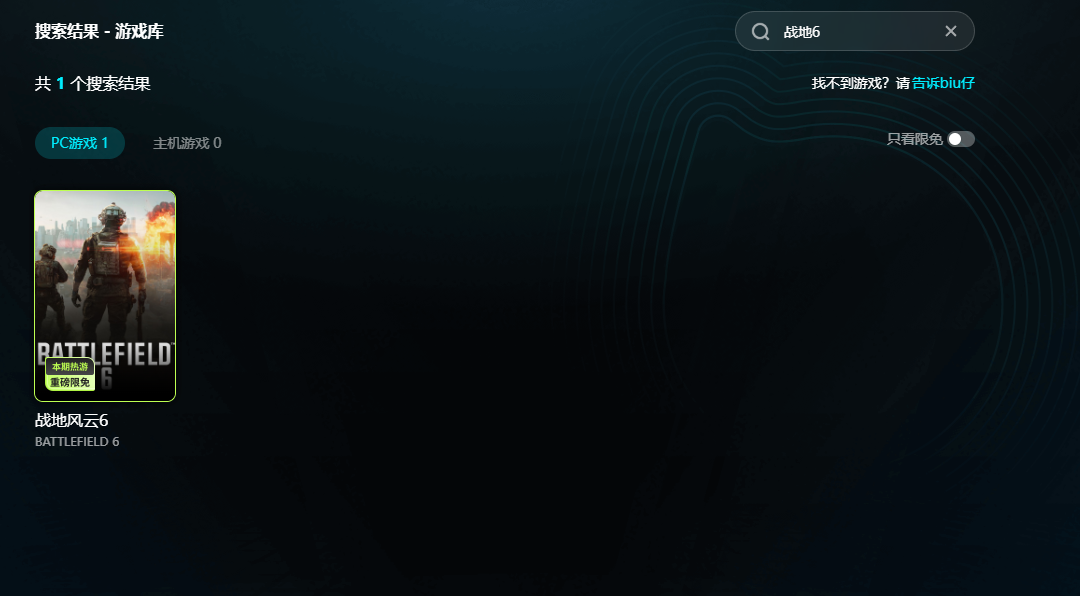This screenshot has width=1080, height=596.
Task: Focus the search field containing 战地6
Action: click(855, 31)
